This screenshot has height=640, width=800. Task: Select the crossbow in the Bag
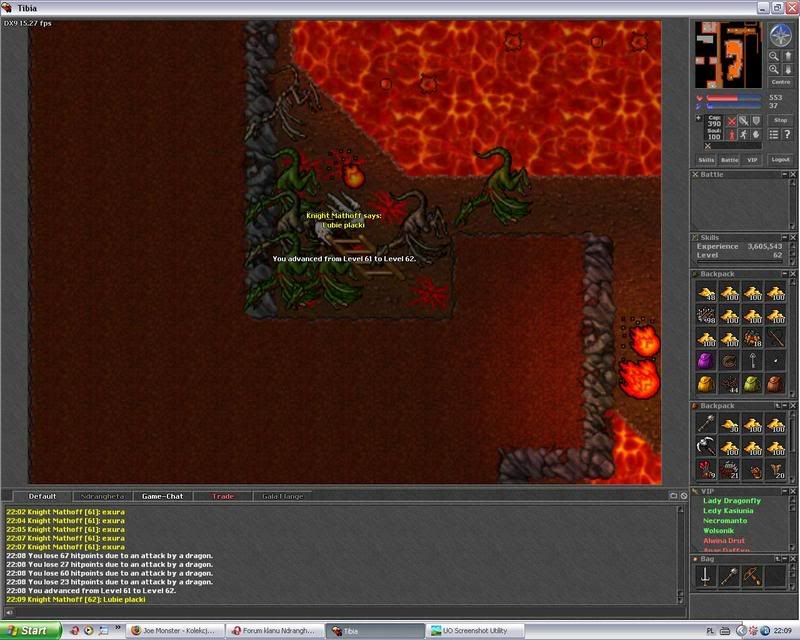[752, 577]
